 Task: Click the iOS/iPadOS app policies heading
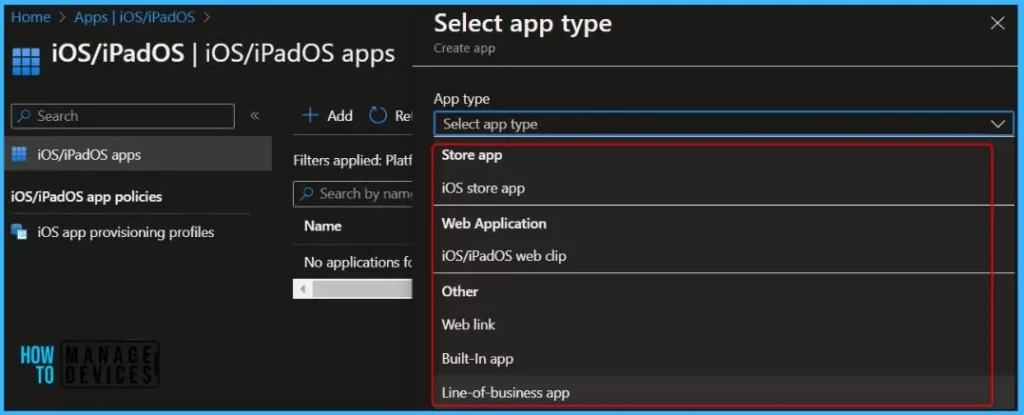(87, 197)
